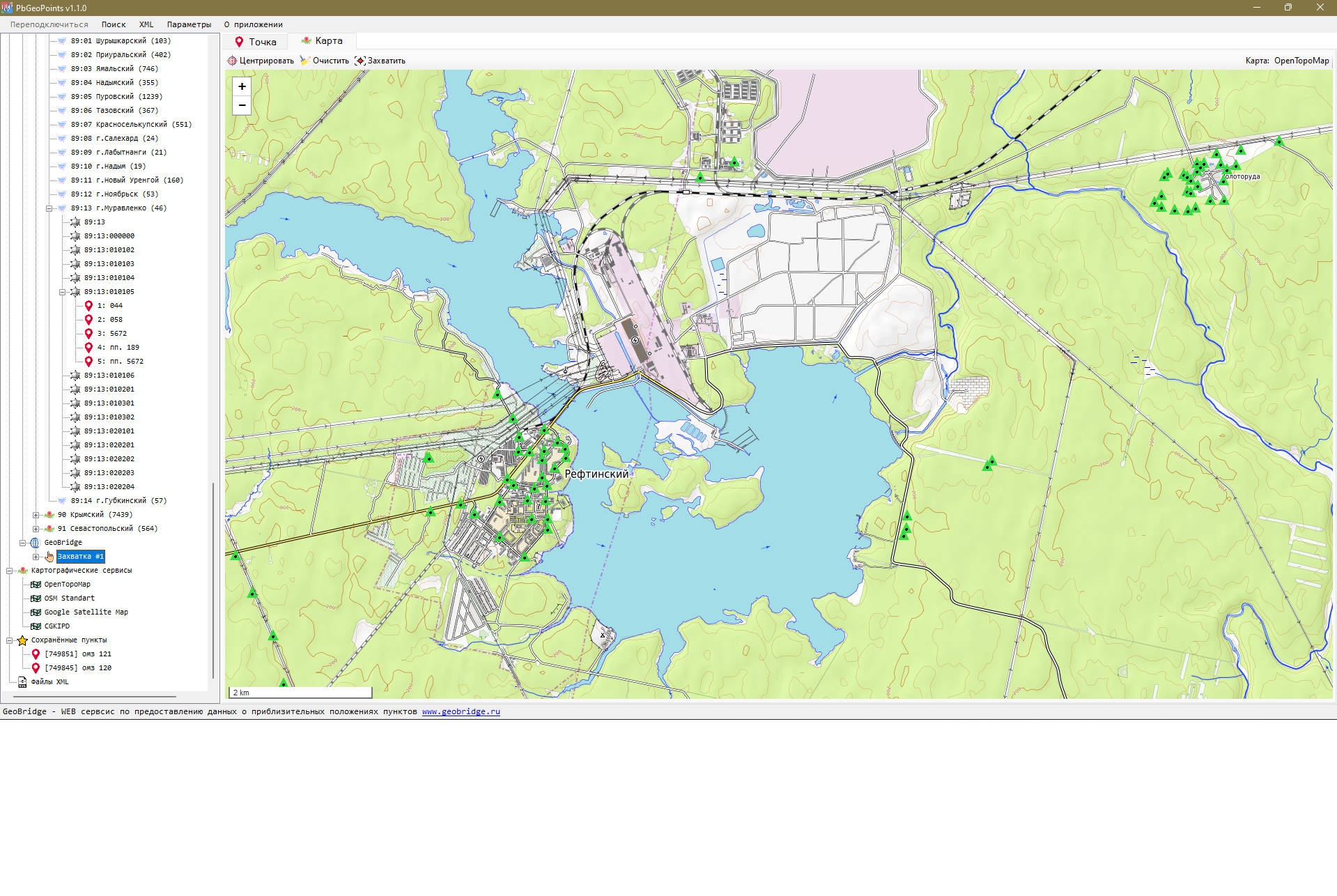Switch to the Точка tab
This screenshot has width=1337, height=896.
256,42
